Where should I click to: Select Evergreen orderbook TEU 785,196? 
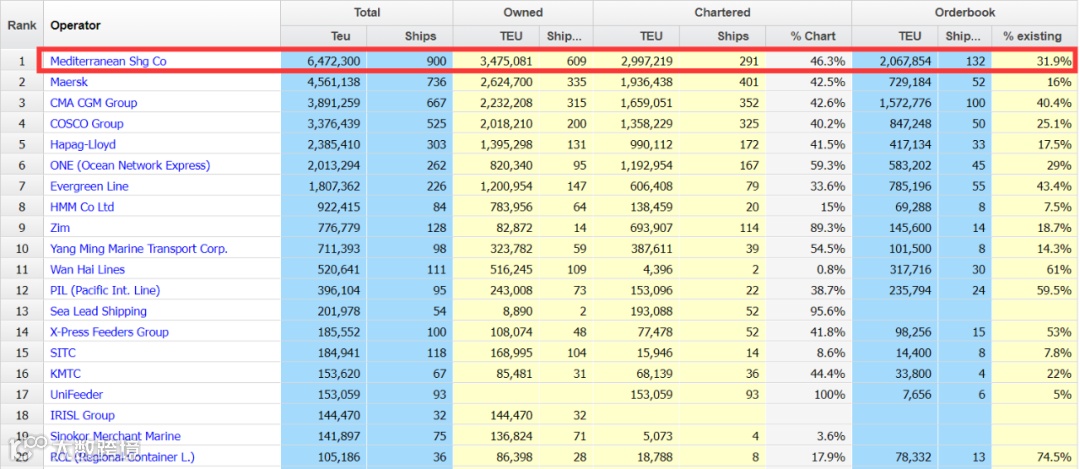[908, 186]
